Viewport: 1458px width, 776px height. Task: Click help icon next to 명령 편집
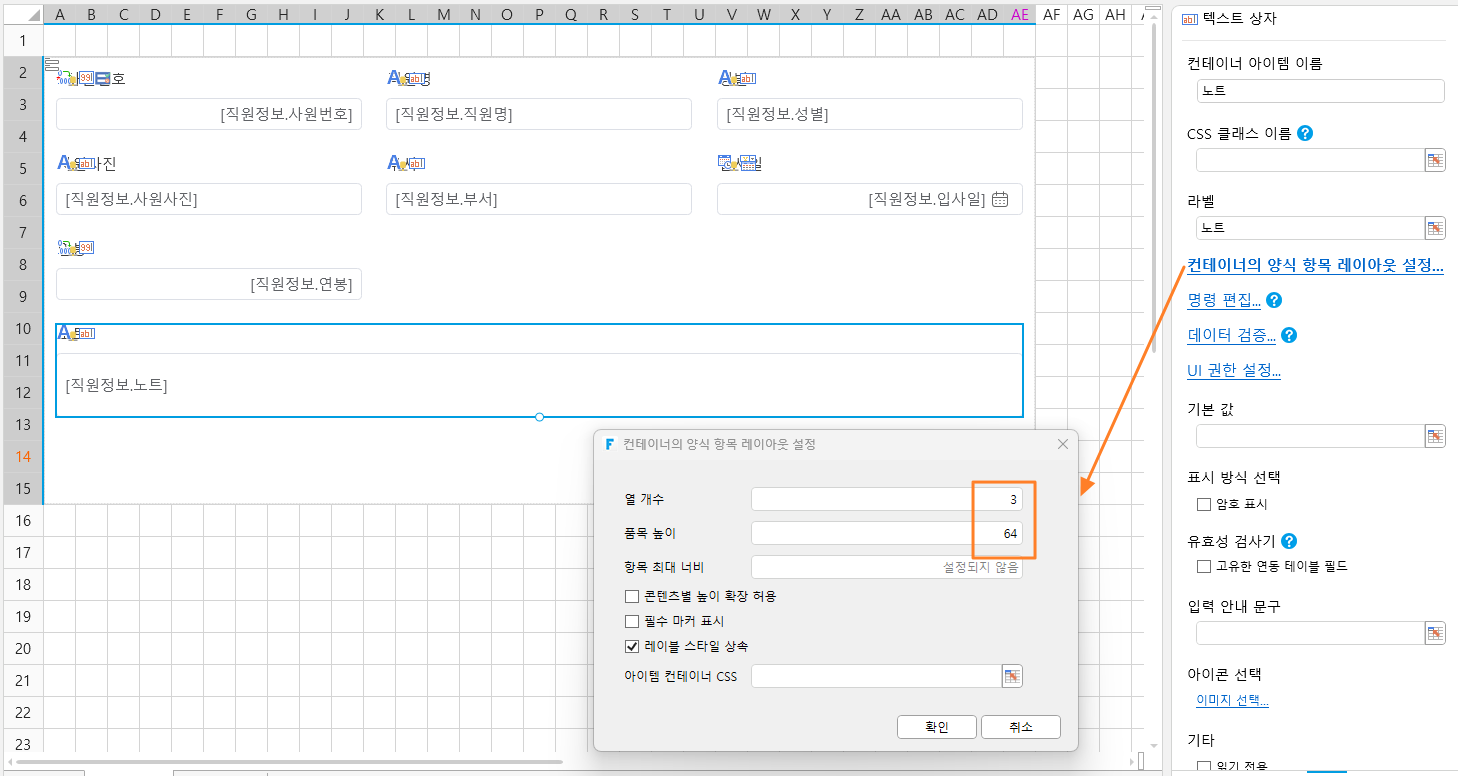pos(1274,300)
